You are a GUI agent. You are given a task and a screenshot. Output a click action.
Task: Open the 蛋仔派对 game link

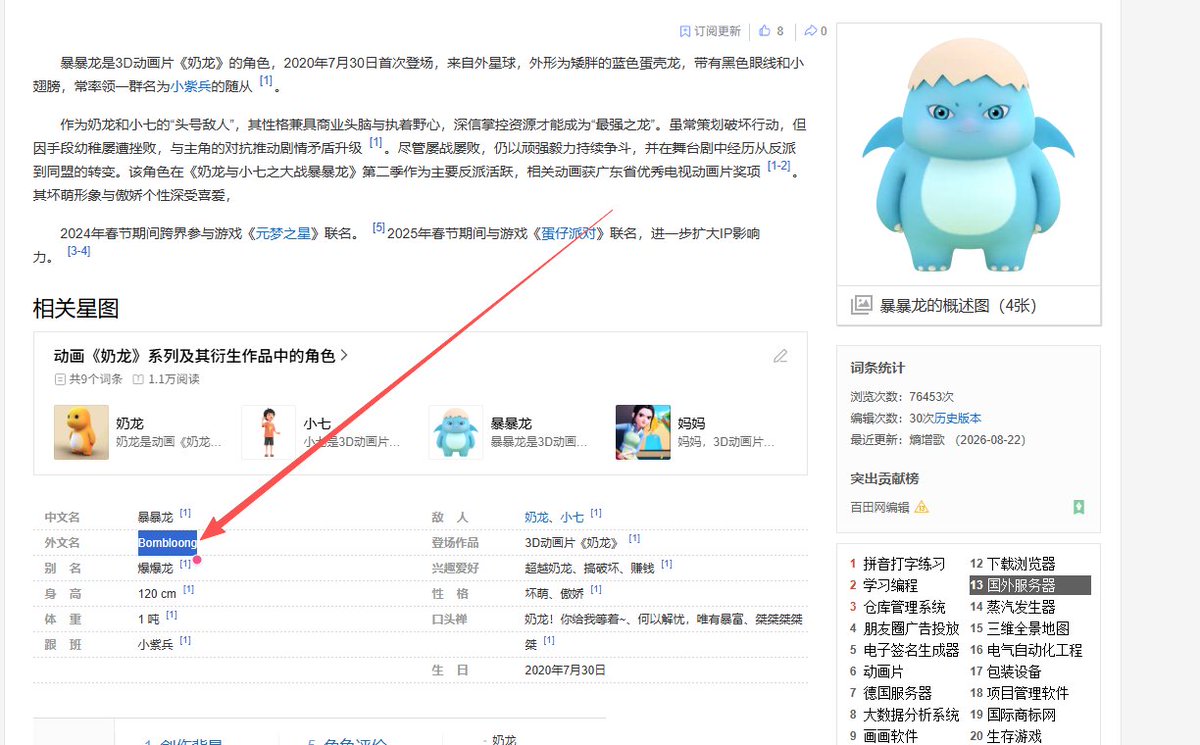tap(569, 233)
